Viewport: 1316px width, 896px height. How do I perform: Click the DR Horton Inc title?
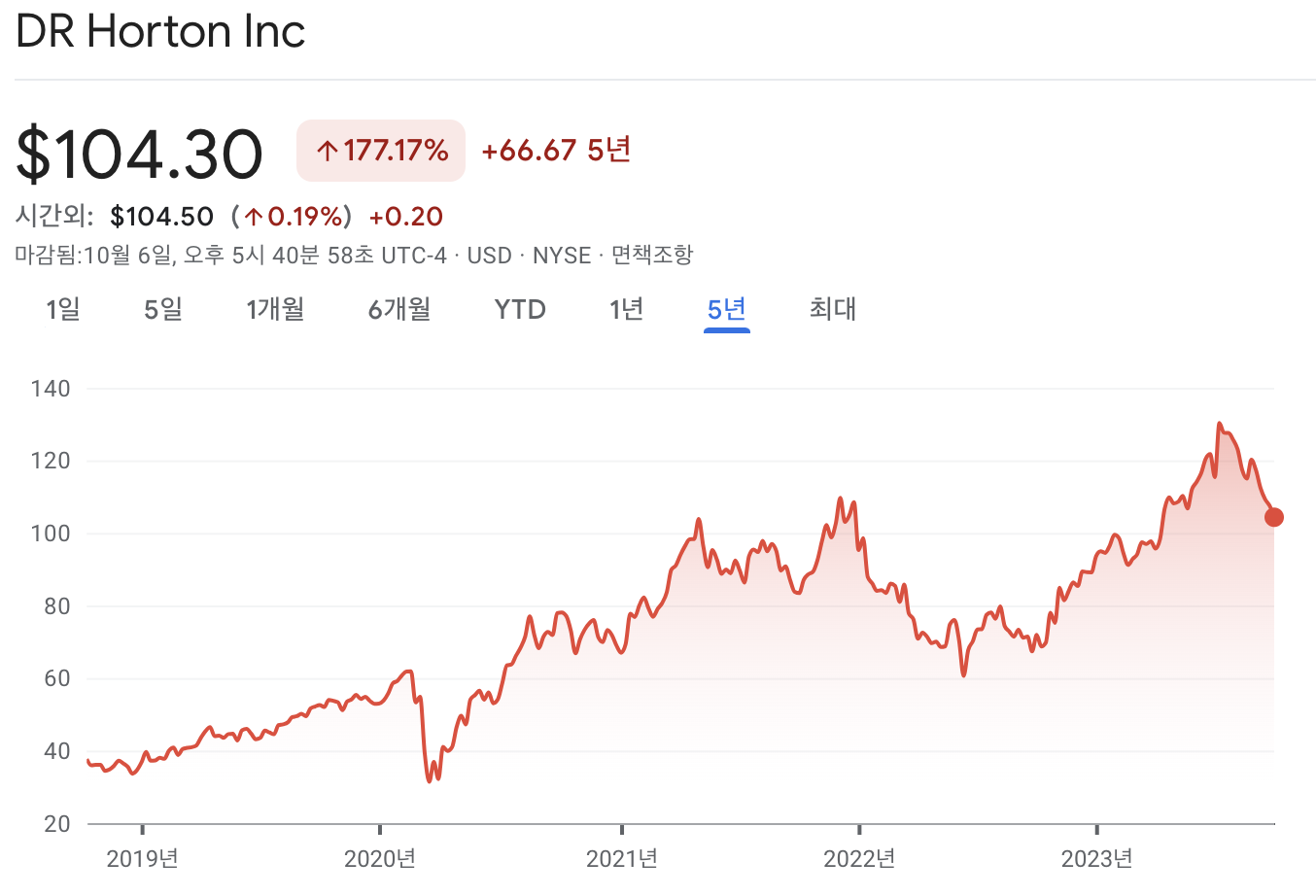click(x=160, y=32)
